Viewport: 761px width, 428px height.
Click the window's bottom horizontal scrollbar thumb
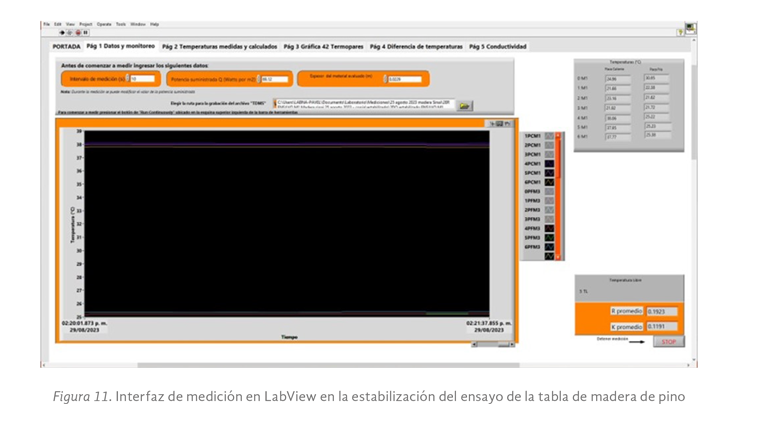[x=328, y=365]
